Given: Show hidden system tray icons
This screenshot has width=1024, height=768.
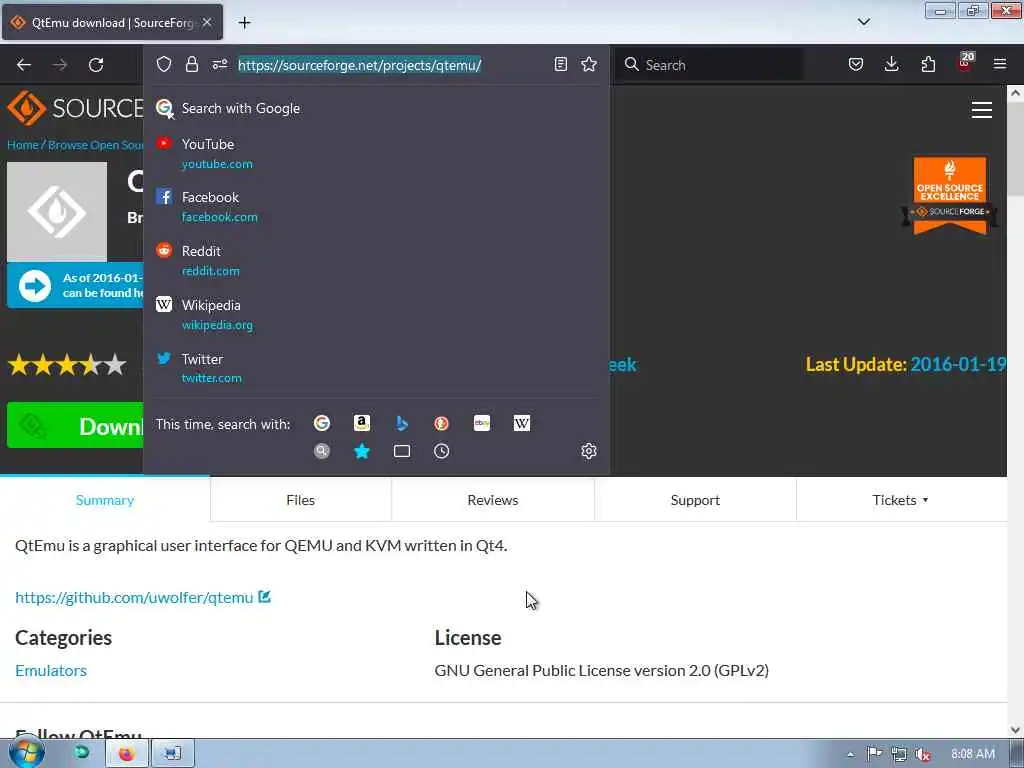Looking at the screenshot, I should [850, 754].
